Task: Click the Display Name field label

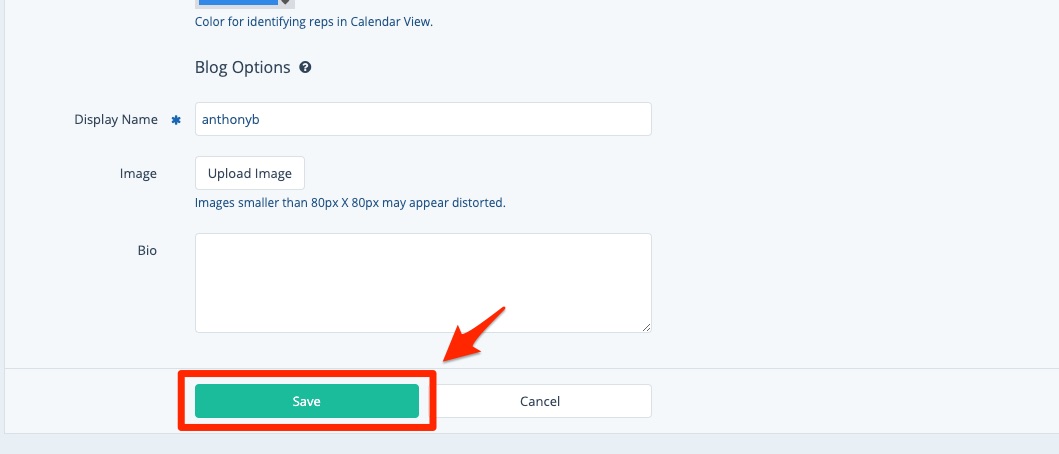Action: click(116, 120)
